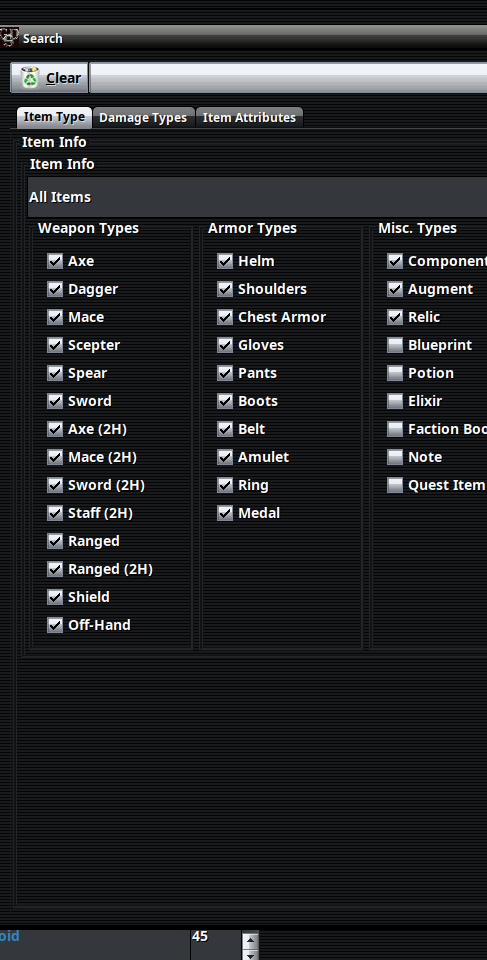Viewport: 487px width, 960px height.
Task: Decrease the value with the down arrow
Action: click(x=251, y=954)
